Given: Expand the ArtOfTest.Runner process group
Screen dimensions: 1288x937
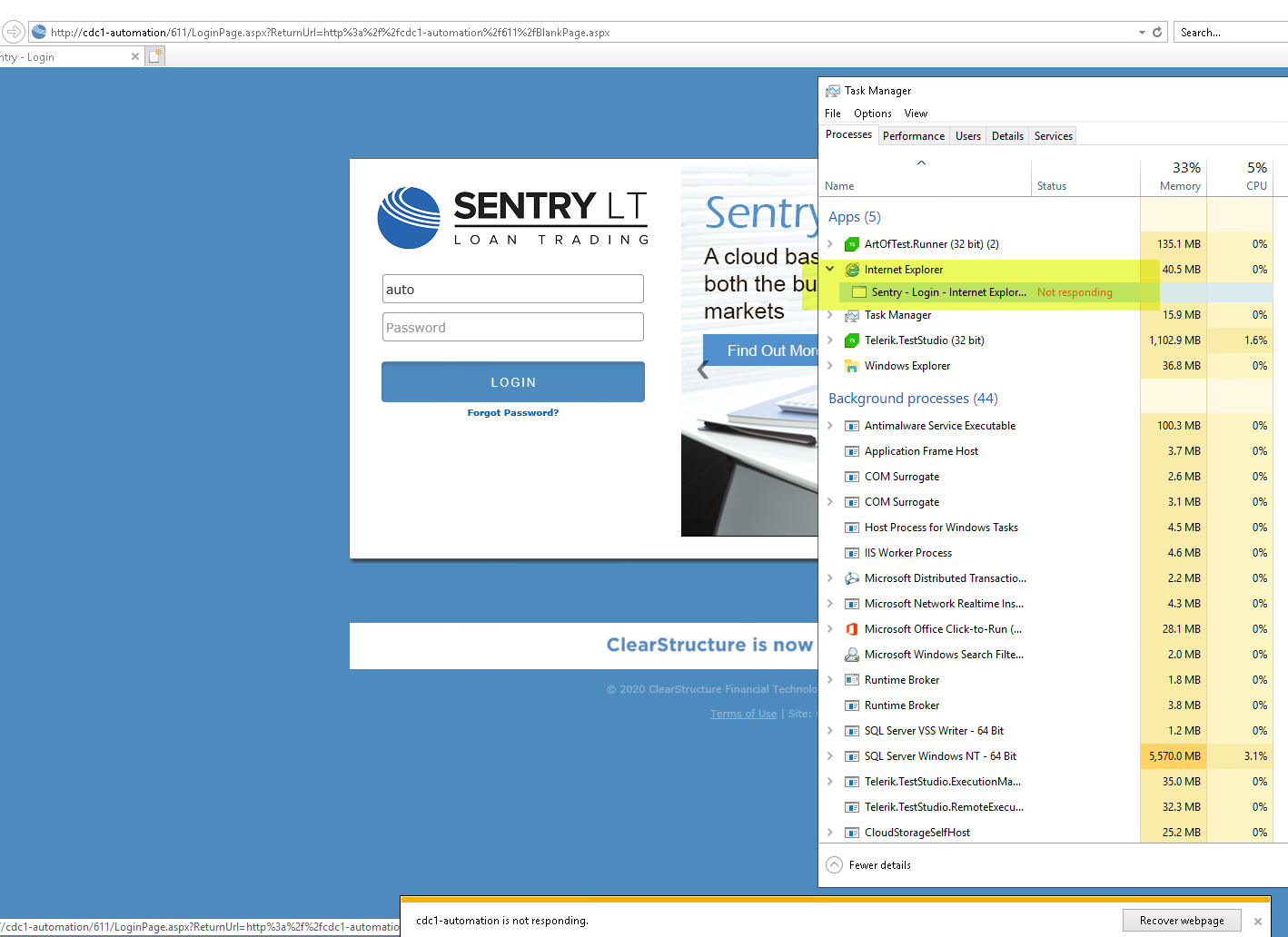Looking at the screenshot, I should point(830,244).
